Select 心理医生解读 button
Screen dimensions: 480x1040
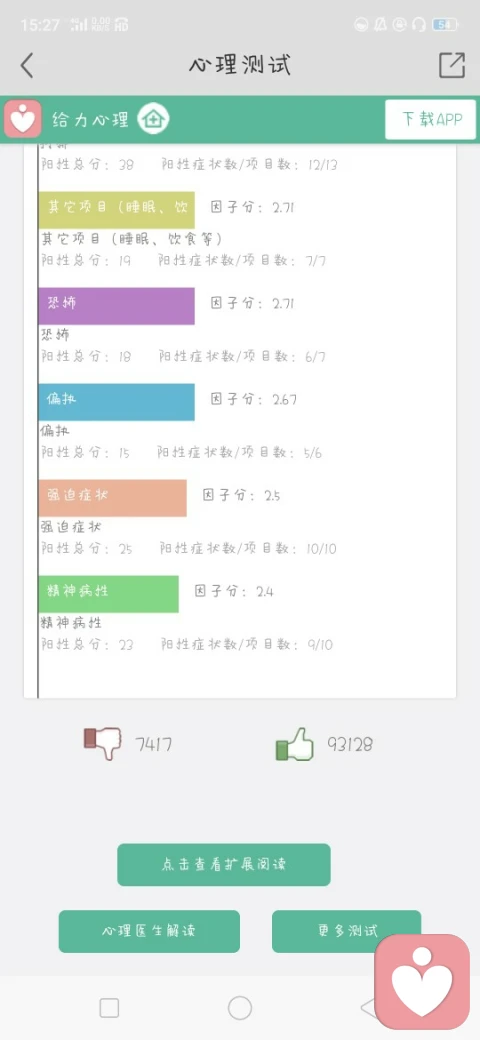[x=149, y=931]
